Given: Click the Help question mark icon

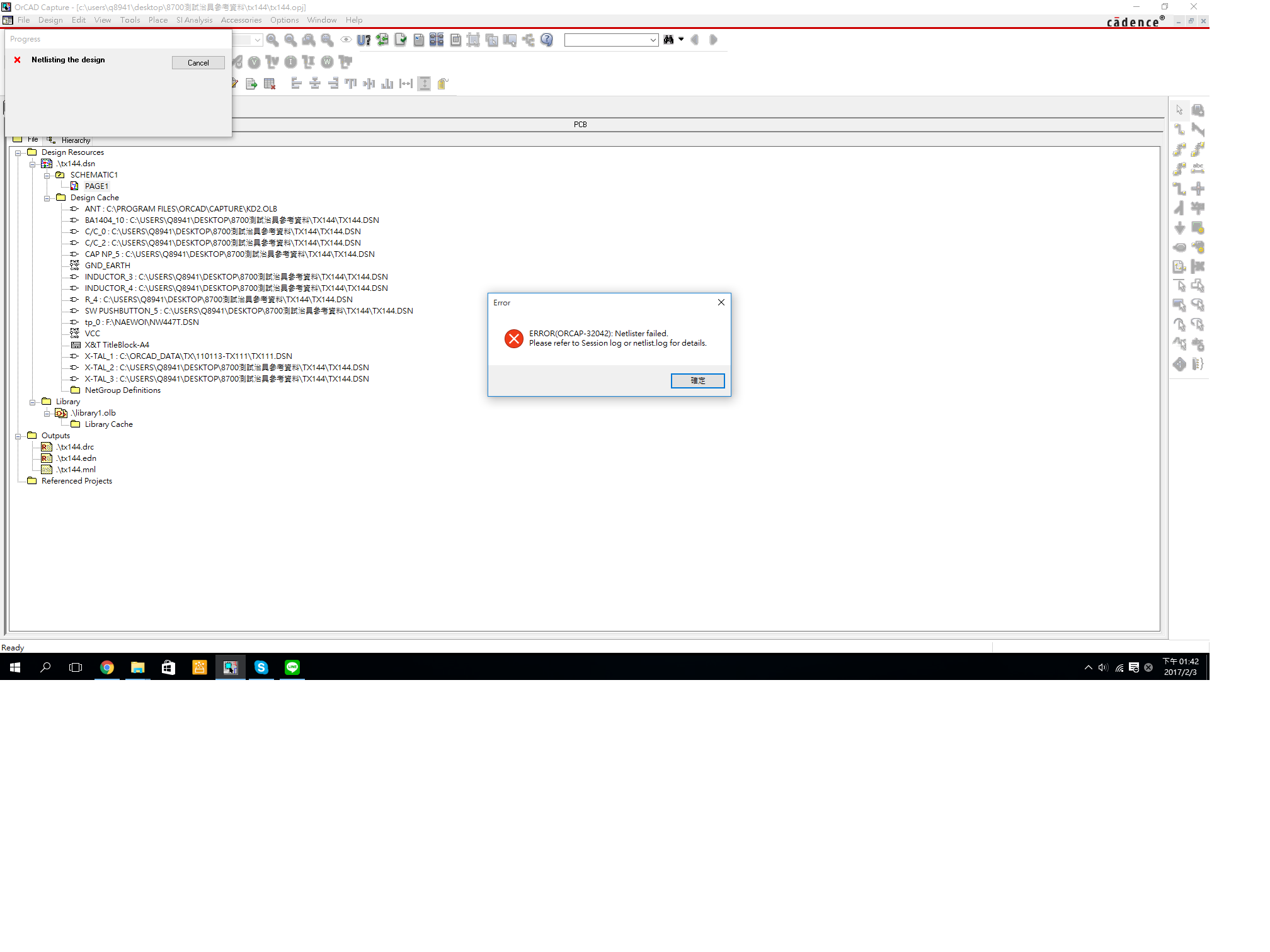Looking at the screenshot, I should (547, 40).
